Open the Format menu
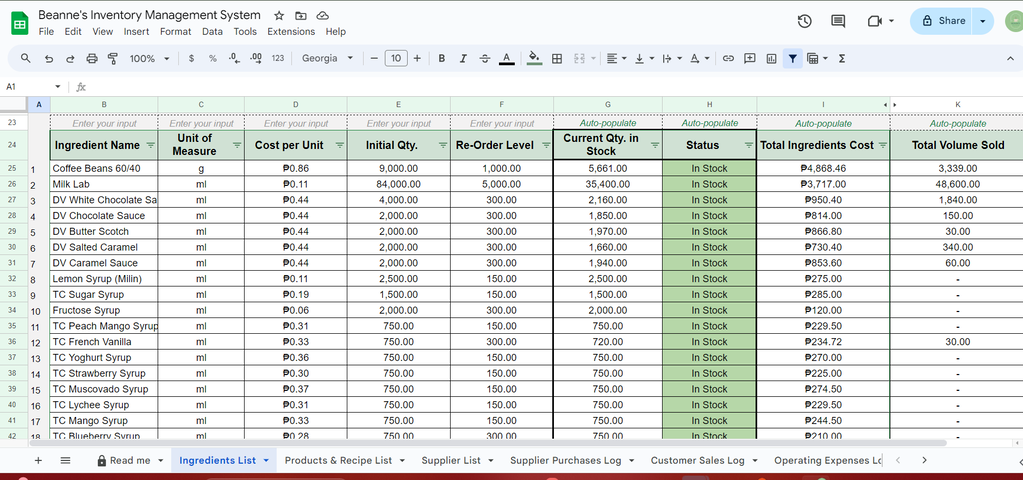 (x=176, y=31)
